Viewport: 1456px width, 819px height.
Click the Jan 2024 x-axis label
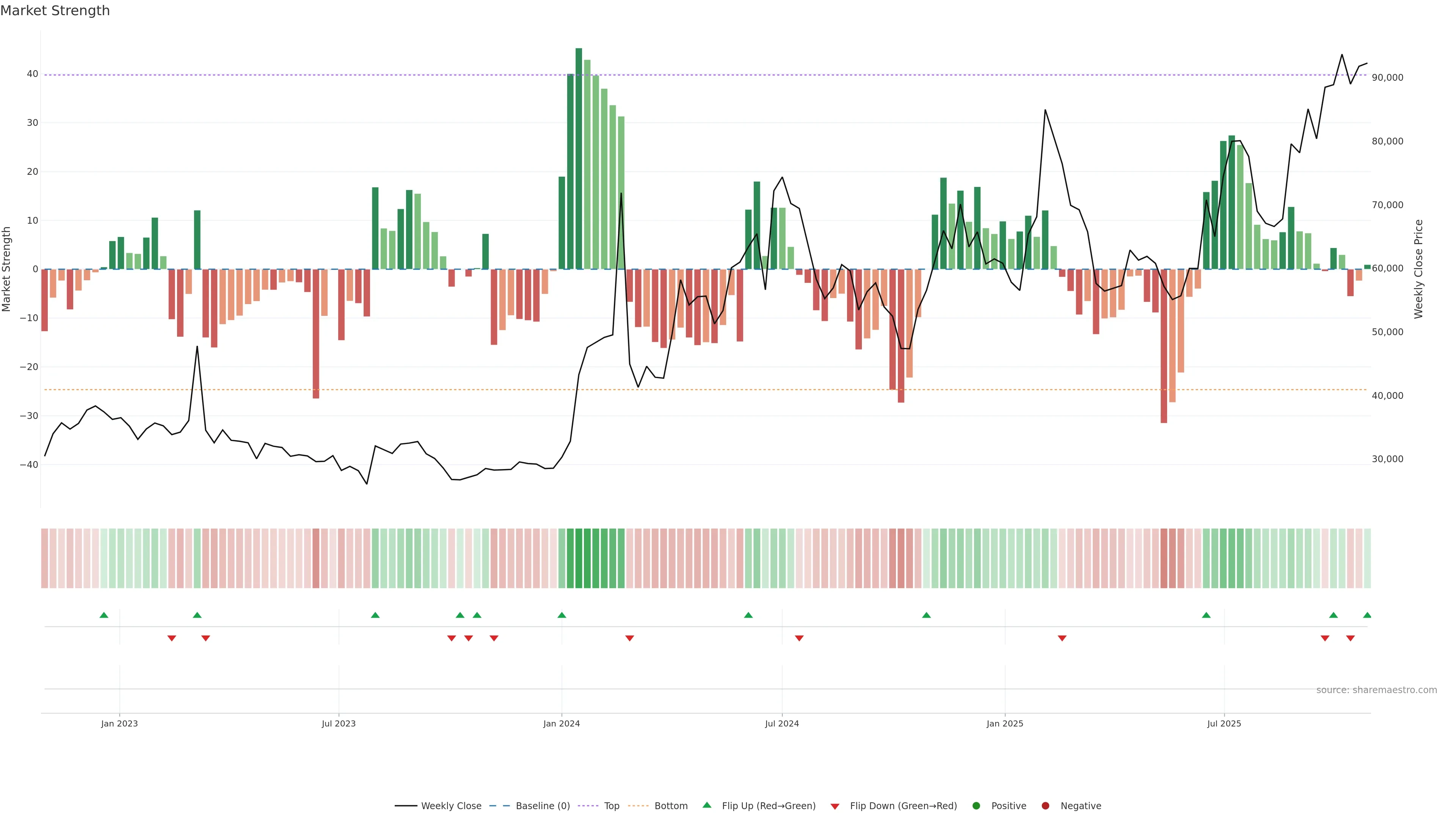tap(561, 723)
